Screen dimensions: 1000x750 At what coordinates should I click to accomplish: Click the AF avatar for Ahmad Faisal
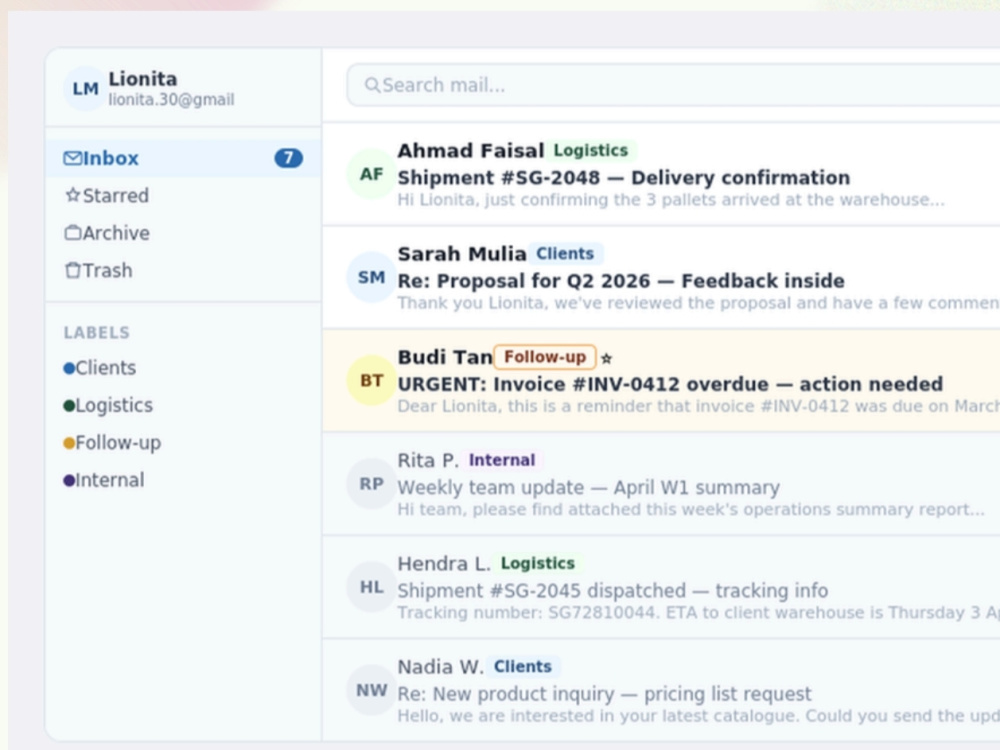tap(371, 173)
